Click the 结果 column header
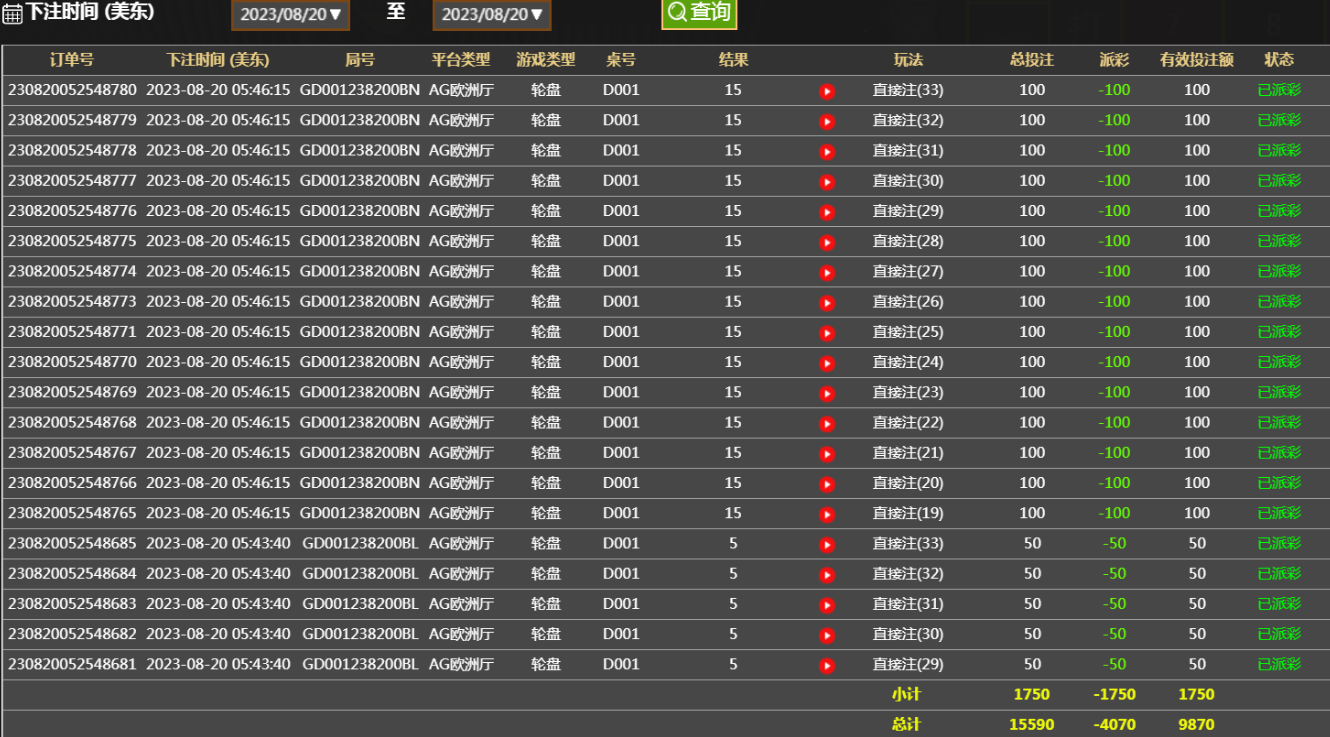The height and width of the screenshot is (737, 1330). point(733,60)
